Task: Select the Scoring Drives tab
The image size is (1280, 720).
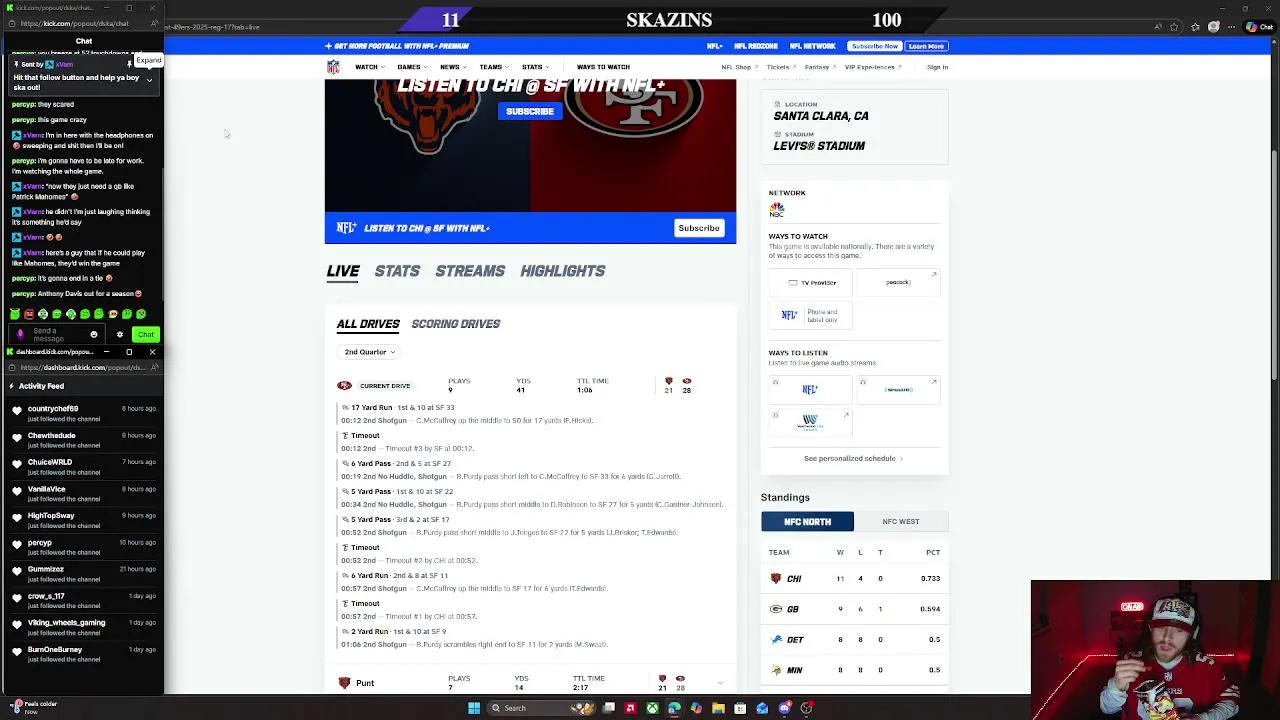Action: coord(456,324)
